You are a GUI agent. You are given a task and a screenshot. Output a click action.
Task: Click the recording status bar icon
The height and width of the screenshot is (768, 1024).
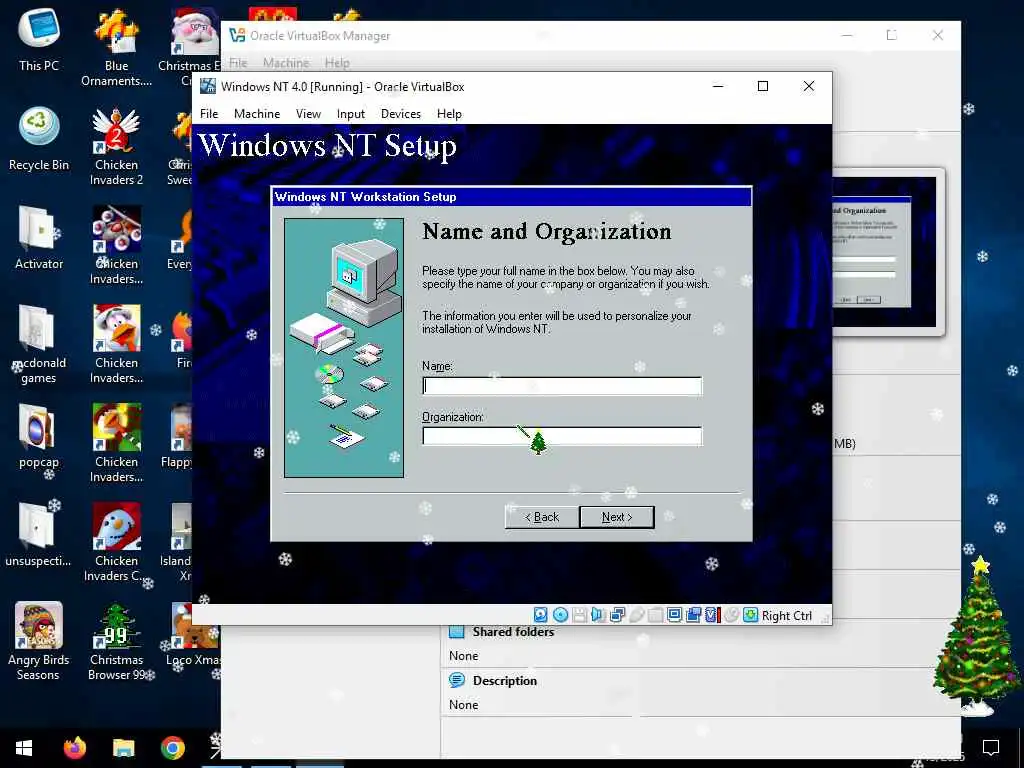pos(694,615)
